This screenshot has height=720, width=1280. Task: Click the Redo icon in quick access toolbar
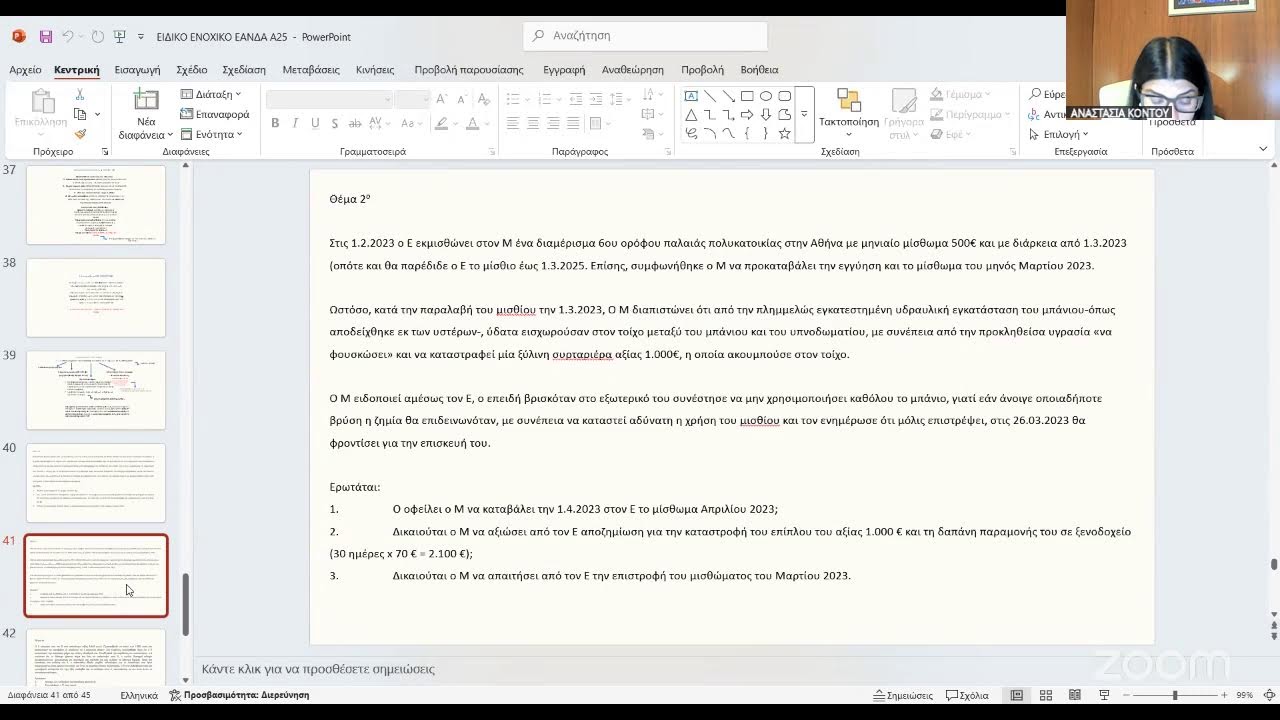(97, 37)
